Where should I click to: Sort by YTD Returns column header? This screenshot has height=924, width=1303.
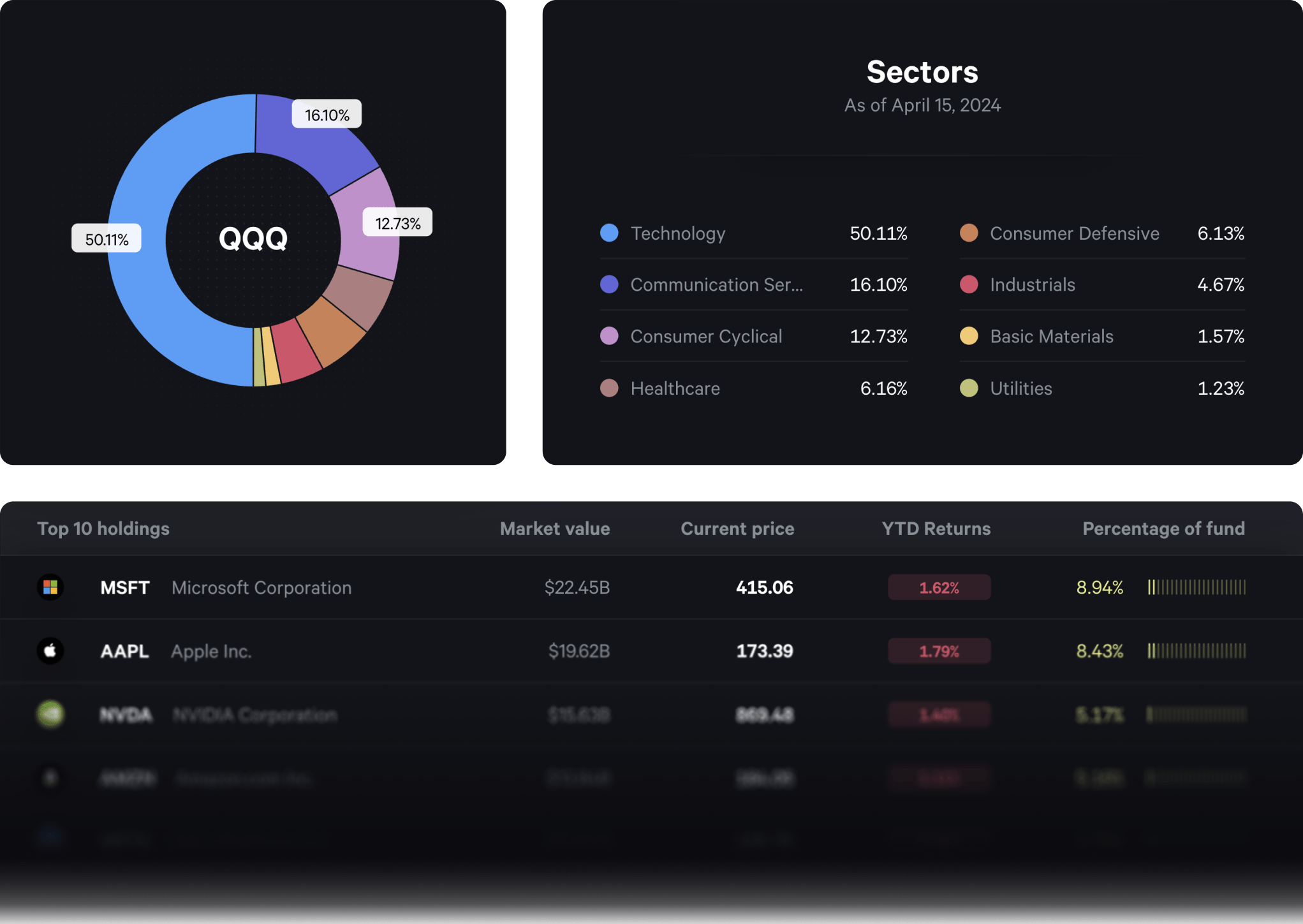[x=936, y=529]
